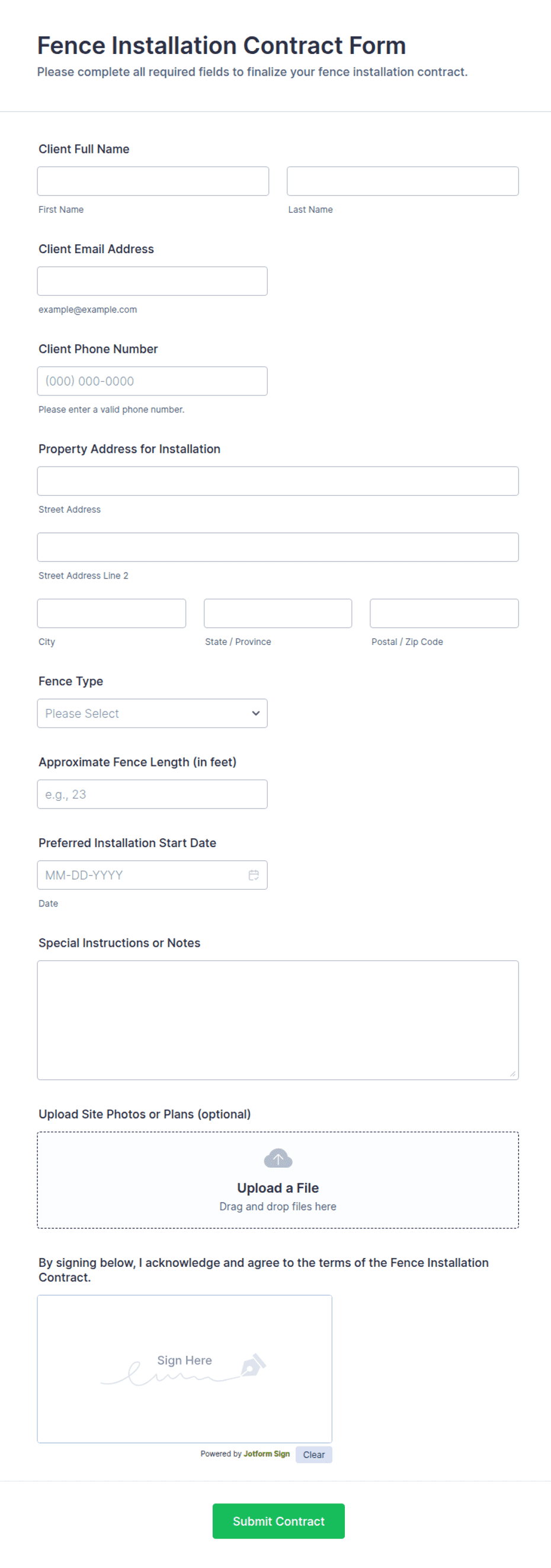
Task: Focus the State / Province field
Action: [x=278, y=614]
